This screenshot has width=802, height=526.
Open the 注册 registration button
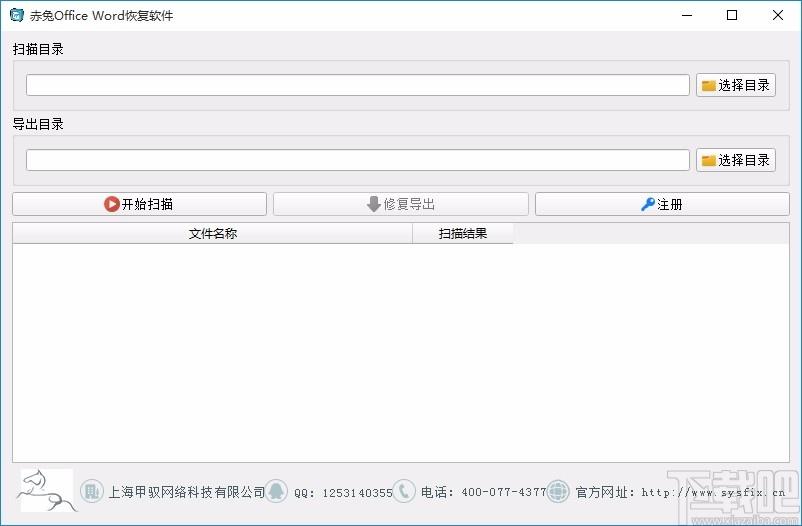pos(662,204)
